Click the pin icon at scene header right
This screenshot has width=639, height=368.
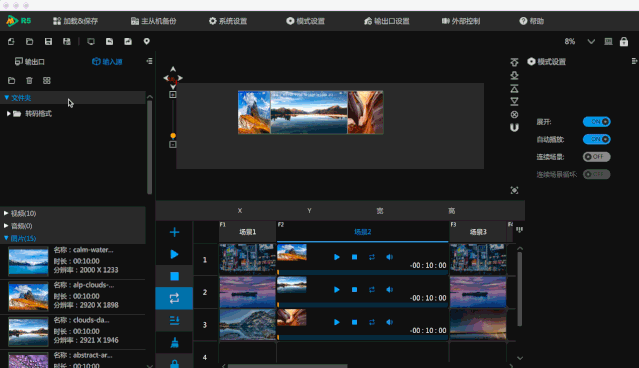point(519,230)
